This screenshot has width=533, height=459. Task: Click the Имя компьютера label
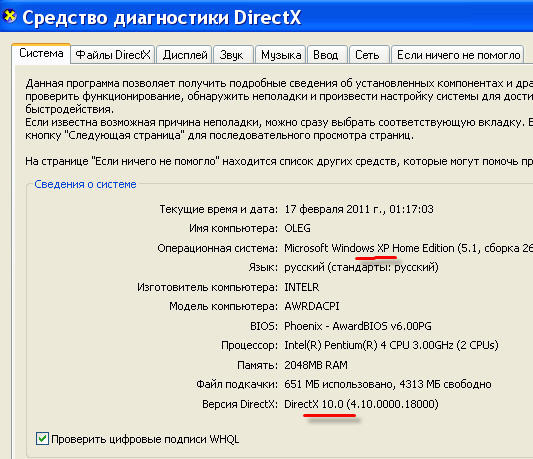(234, 228)
